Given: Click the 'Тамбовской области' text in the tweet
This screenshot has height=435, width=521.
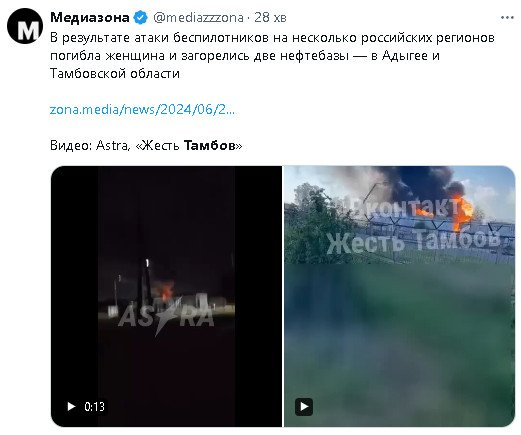Looking at the screenshot, I should 115,73.
